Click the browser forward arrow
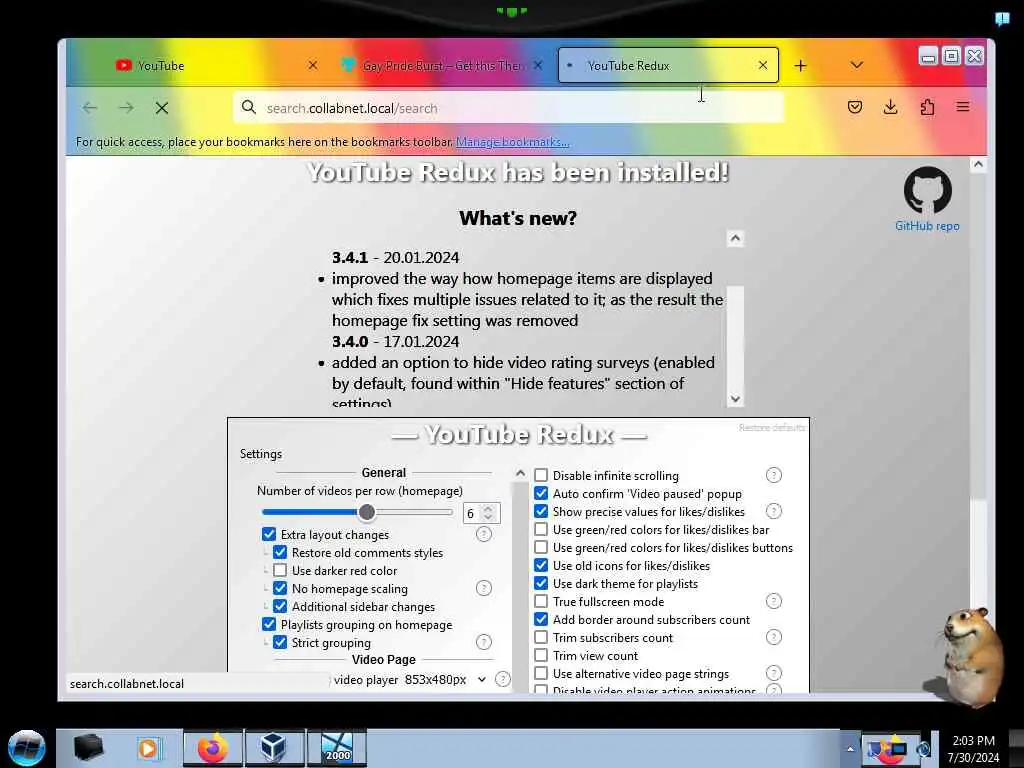1024x768 pixels. [x=126, y=108]
